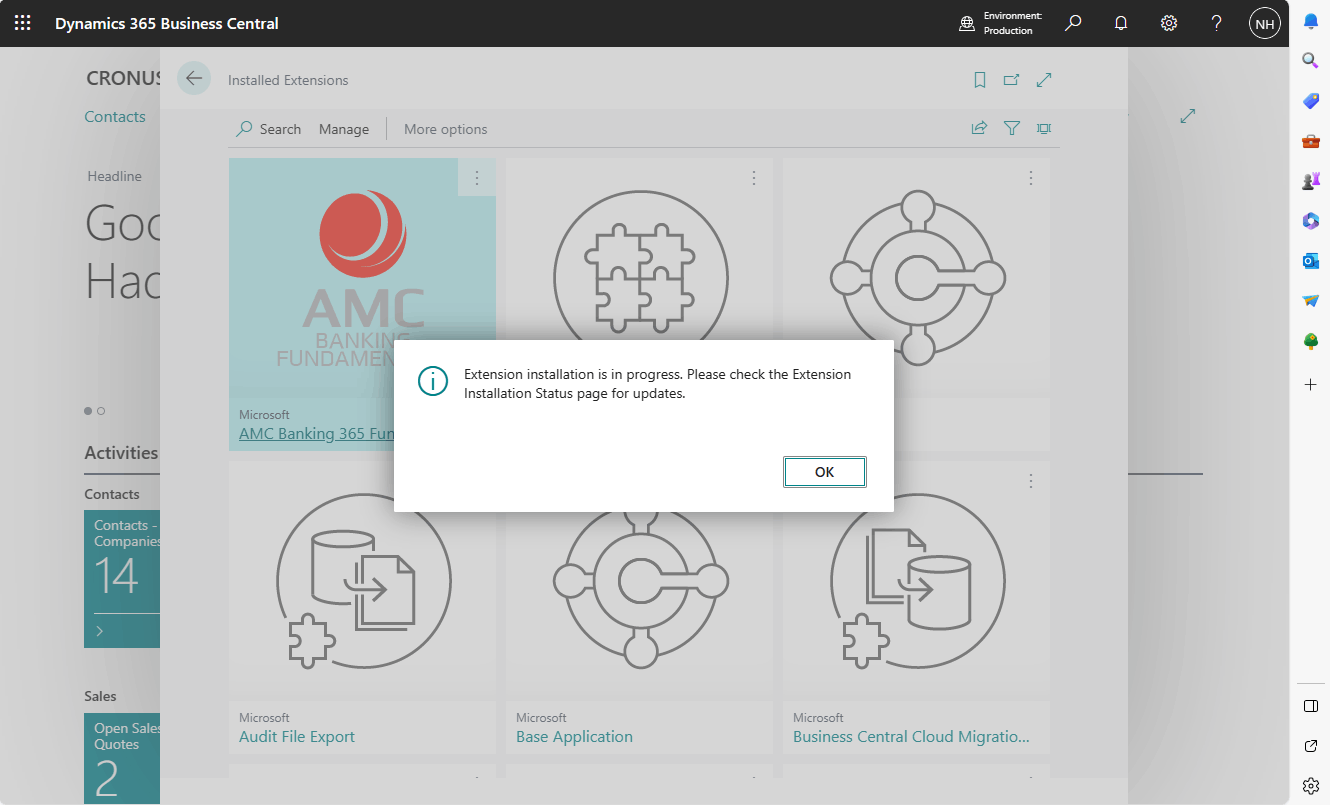Share the Installed Extensions list
The image size is (1330, 805).
[x=980, y=128]
